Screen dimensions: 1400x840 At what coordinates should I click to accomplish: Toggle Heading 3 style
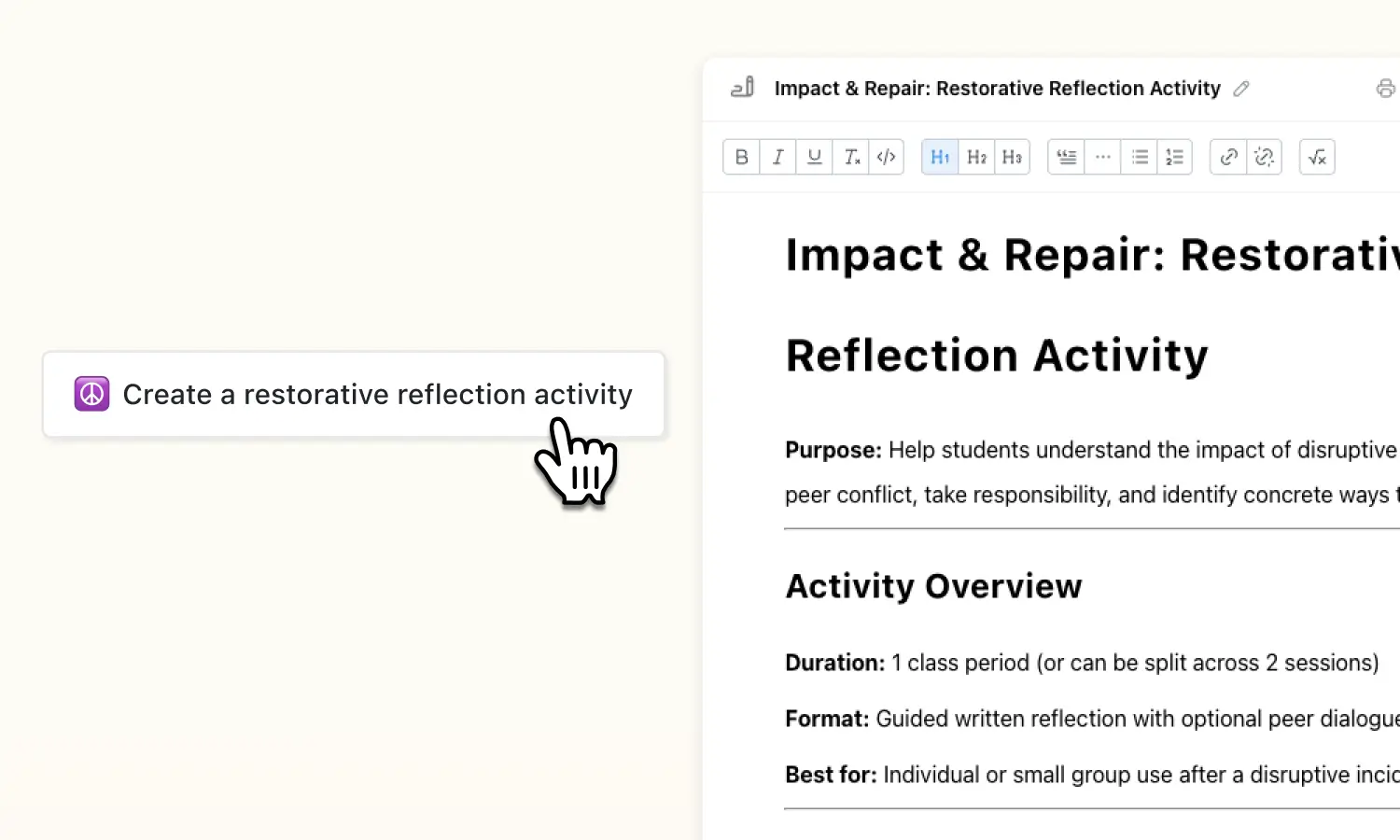click(1012, 157)
